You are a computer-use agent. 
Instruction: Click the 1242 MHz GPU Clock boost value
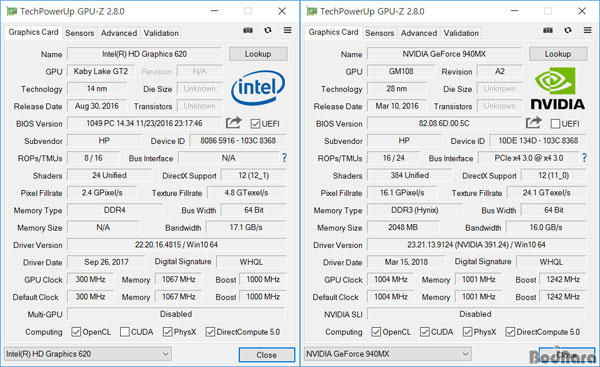(563, 279)
